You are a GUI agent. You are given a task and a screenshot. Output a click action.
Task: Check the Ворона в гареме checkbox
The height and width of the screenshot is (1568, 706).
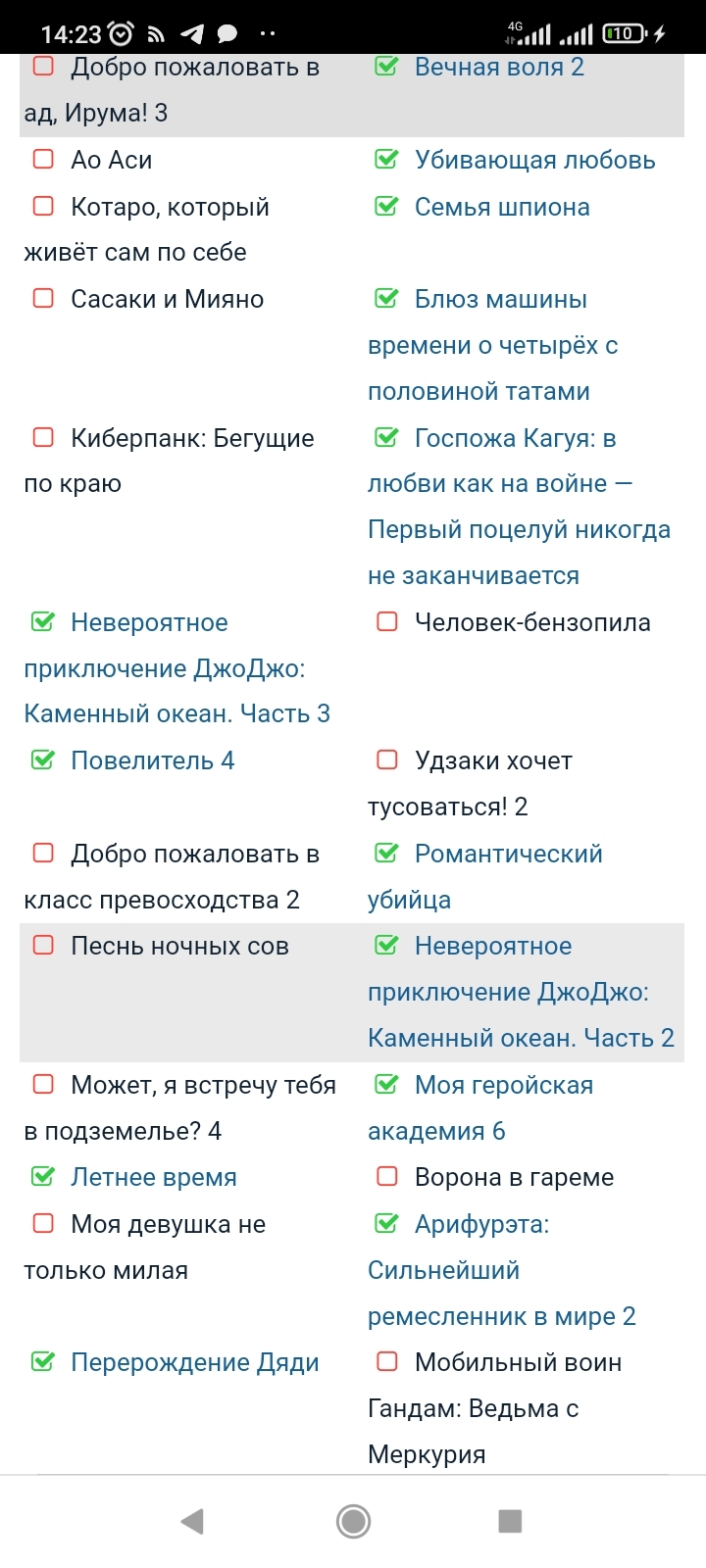coord(387,1177)
